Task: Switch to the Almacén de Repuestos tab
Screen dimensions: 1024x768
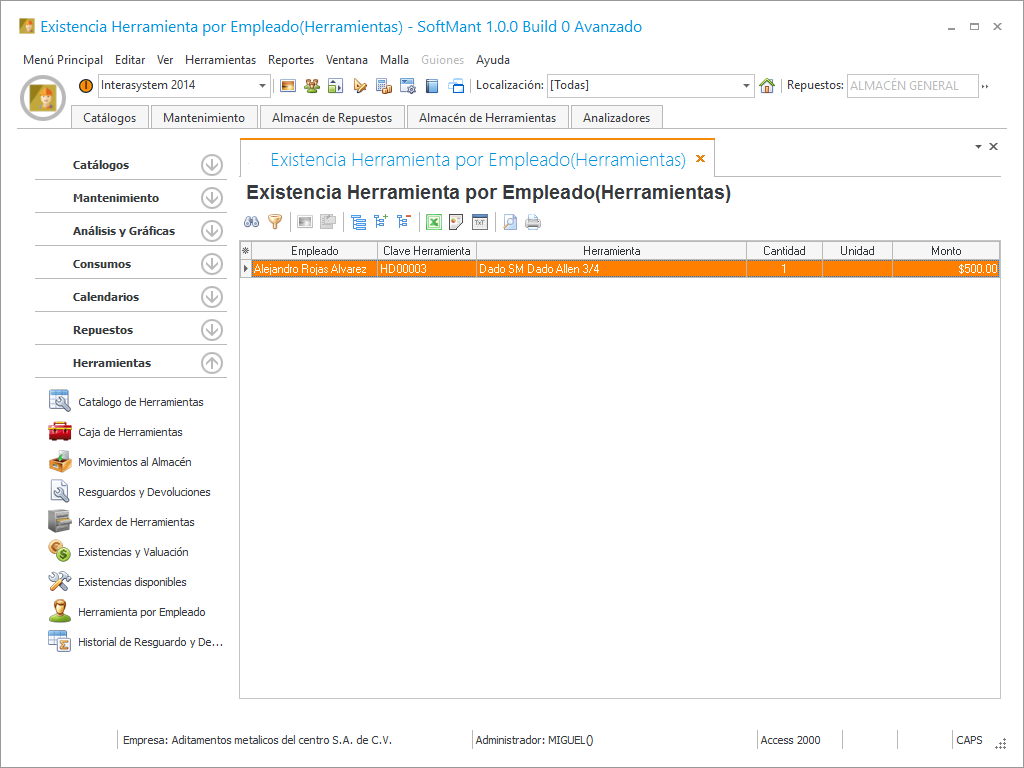Action: point(332,118)
